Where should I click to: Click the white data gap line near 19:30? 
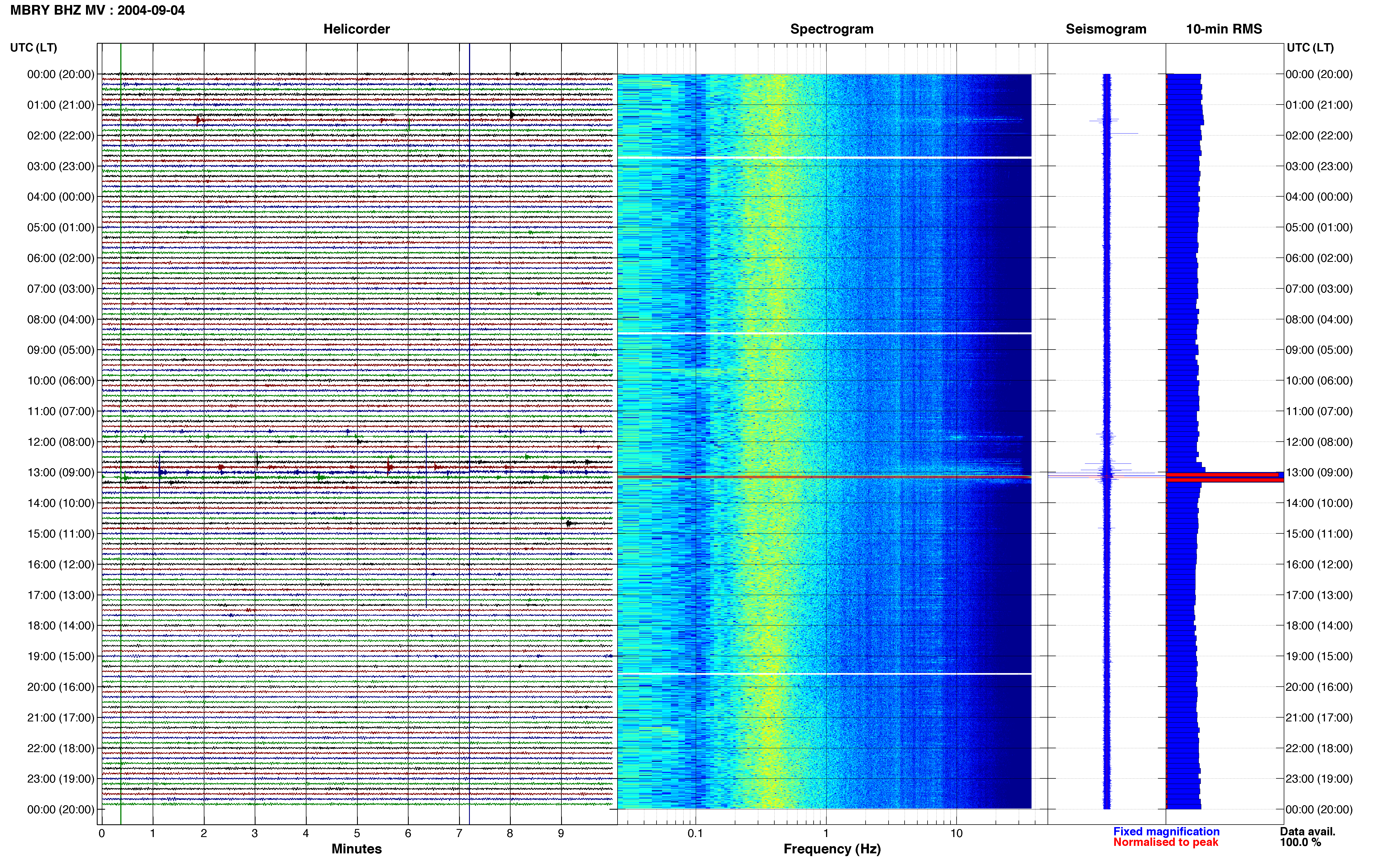tap(824, 673)
